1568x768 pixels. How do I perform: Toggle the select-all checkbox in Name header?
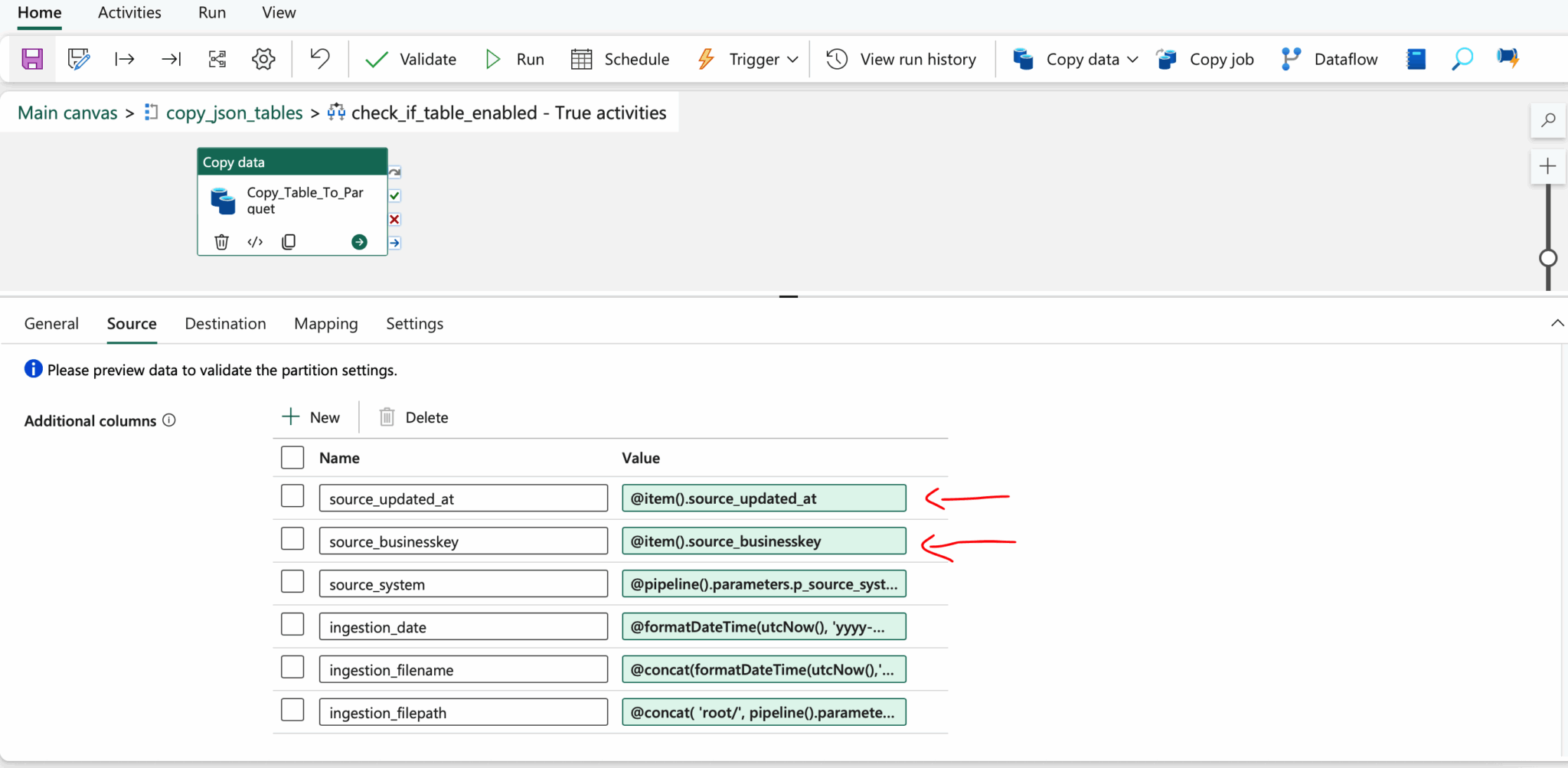(292, 458)
